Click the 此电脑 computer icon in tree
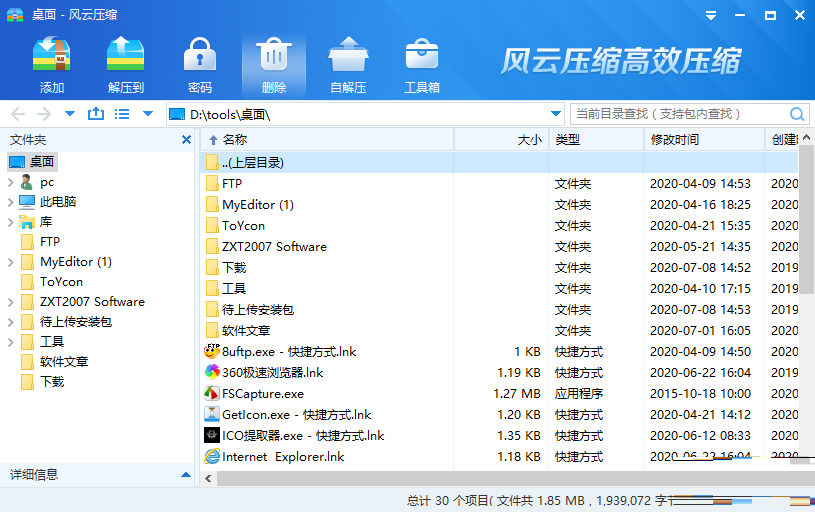 point(27,202)
